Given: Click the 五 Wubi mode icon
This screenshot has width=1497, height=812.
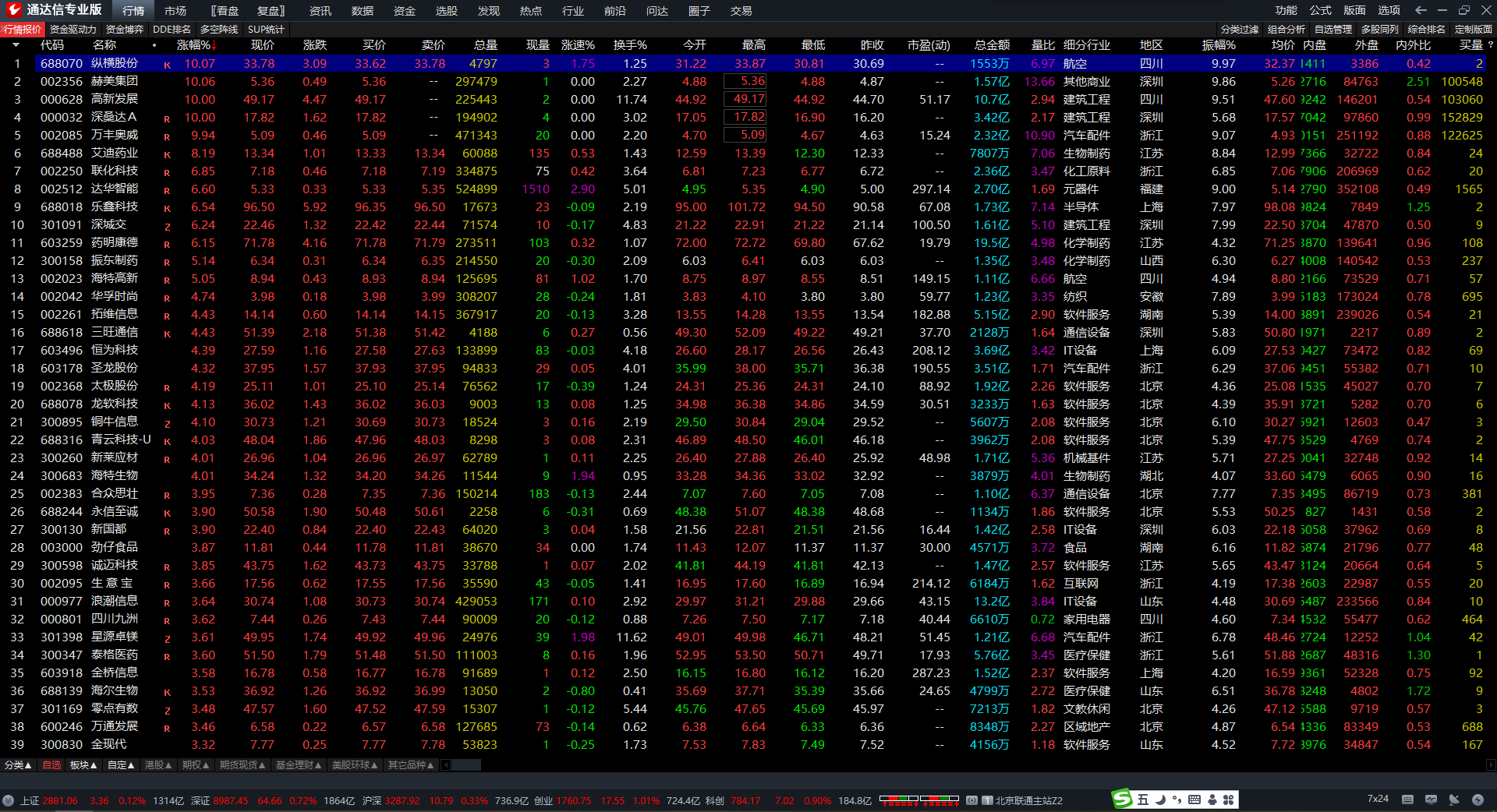Looking at the screenshot, I should [1143, 800].
